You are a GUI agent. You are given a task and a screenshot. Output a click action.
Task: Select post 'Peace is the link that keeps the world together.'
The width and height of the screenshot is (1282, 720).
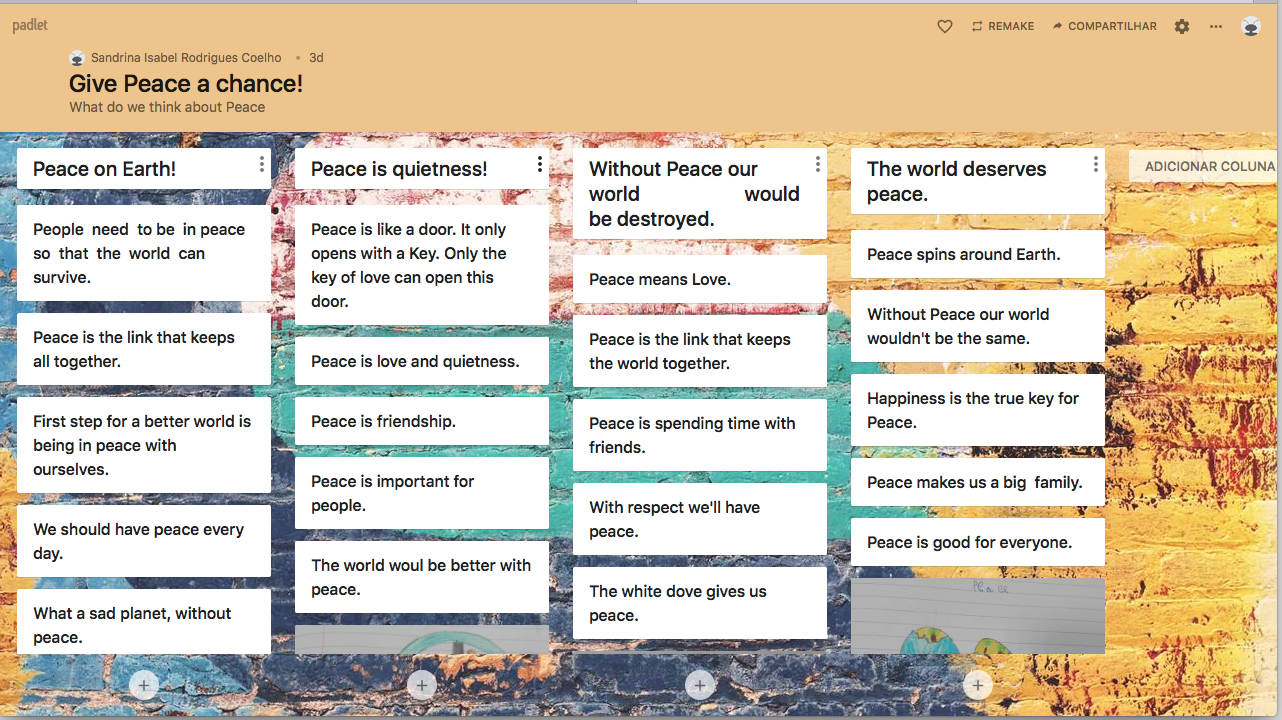[x=700, y=351]
